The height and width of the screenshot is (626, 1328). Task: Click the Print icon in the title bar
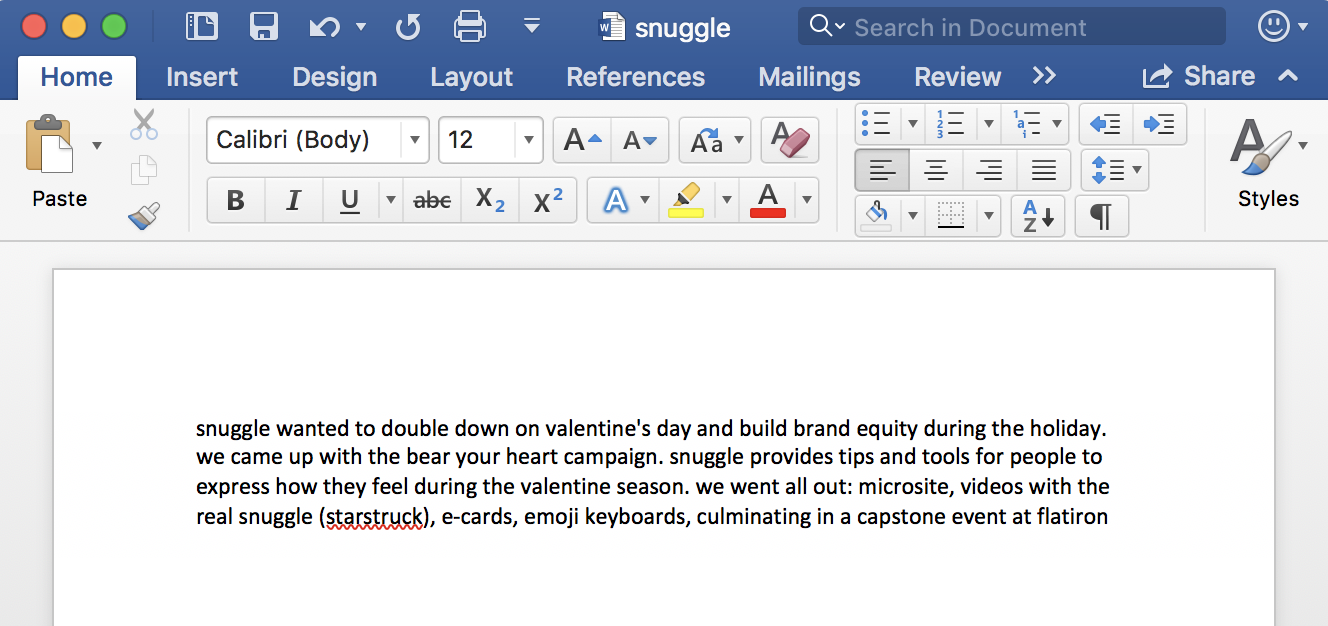pyautogui.click(x=470, y=27)
